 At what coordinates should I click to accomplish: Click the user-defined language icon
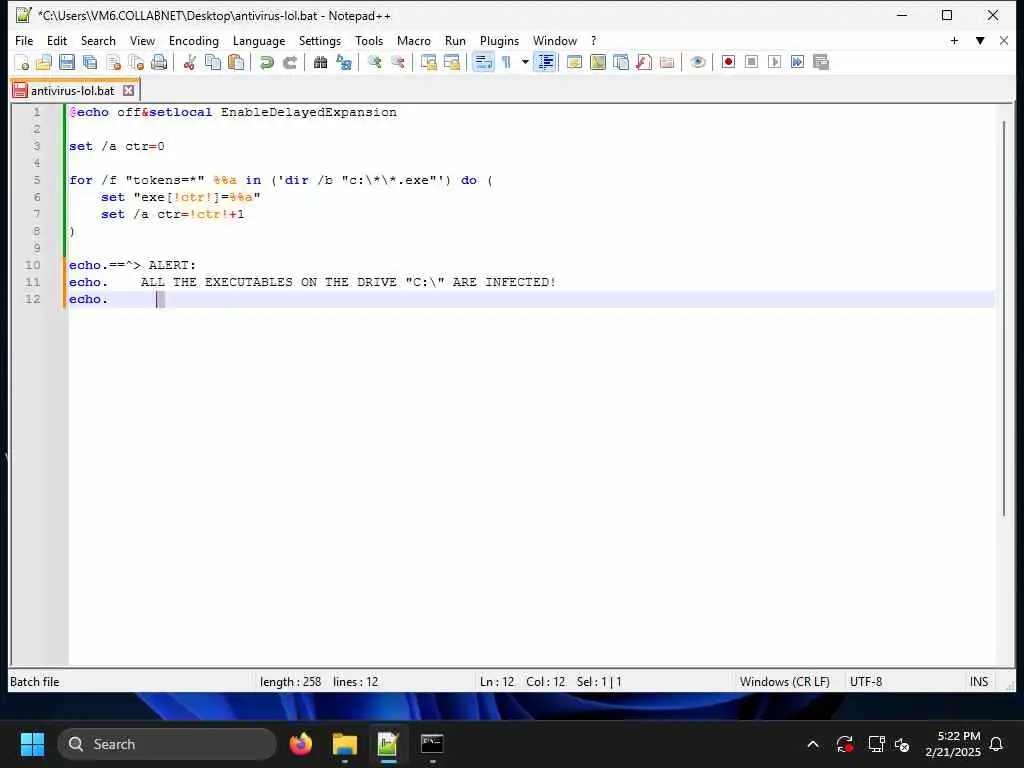[x=575, y=63]
